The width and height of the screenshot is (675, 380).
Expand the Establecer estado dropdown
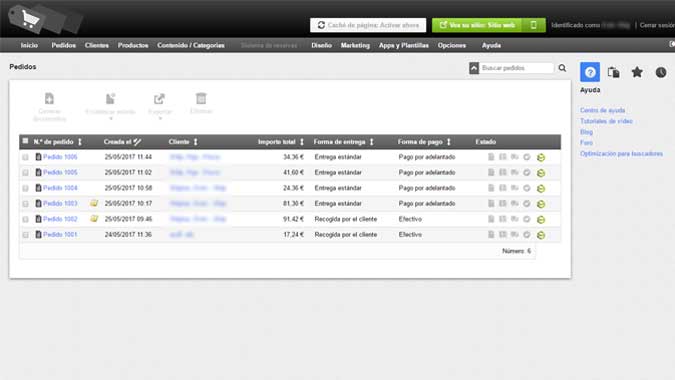(111, 119)
